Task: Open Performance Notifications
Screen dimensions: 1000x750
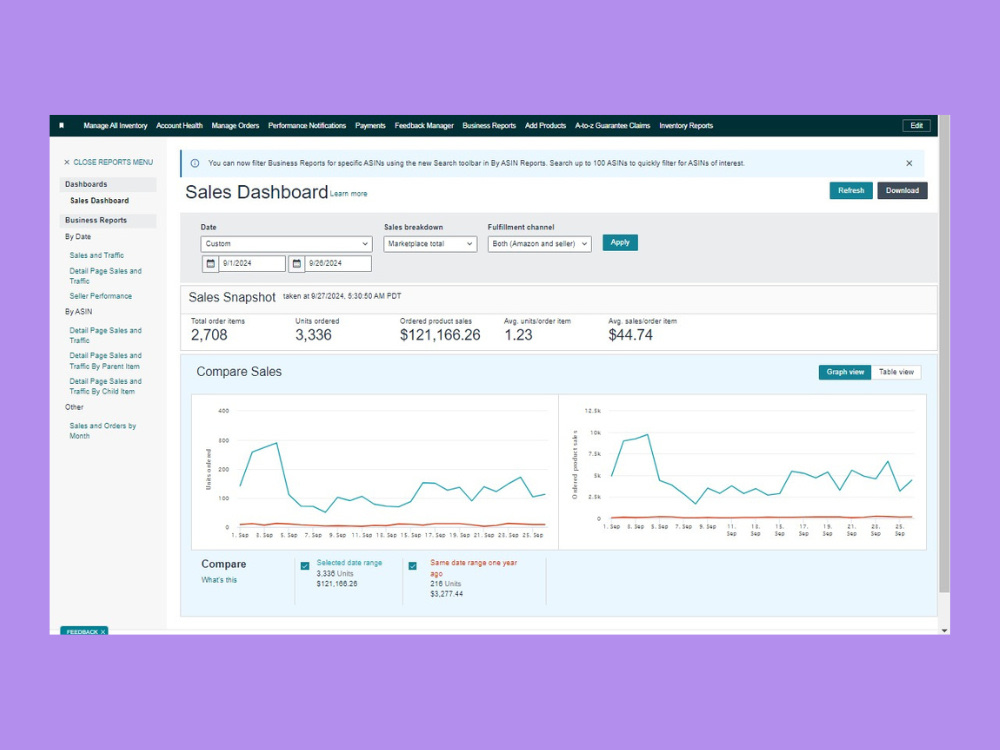Action: click(x=307, y=126)
